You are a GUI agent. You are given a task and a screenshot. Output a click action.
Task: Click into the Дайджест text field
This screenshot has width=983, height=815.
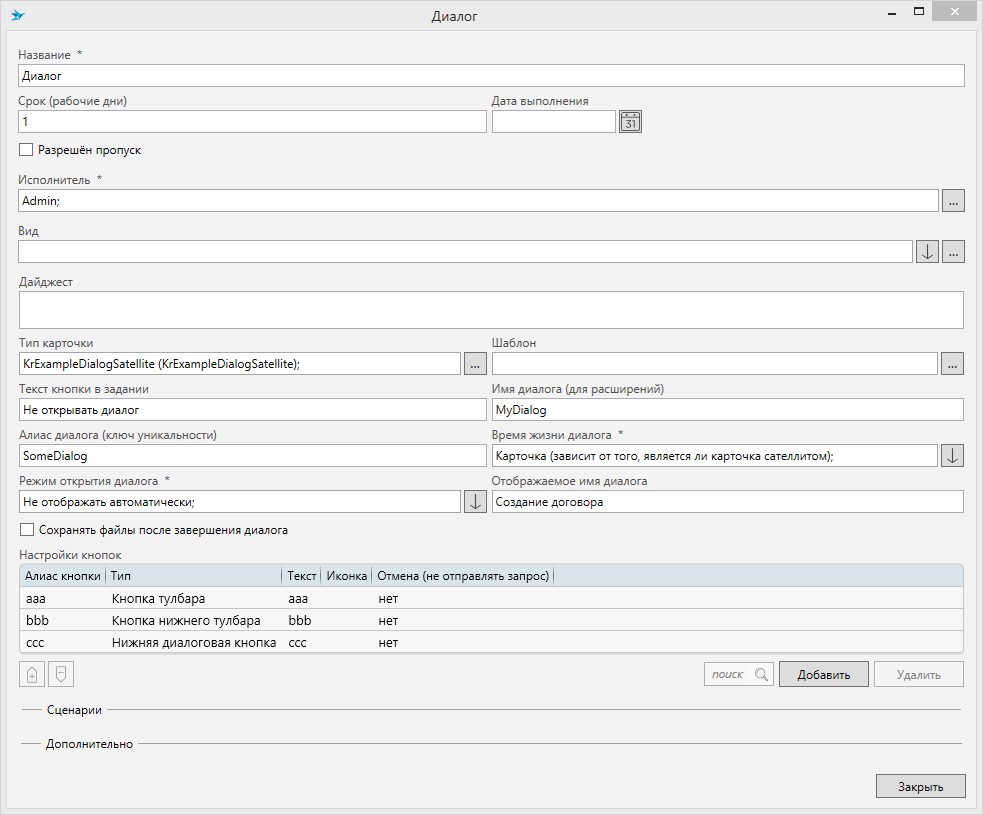pyautogui.click(x=490, y=310)
